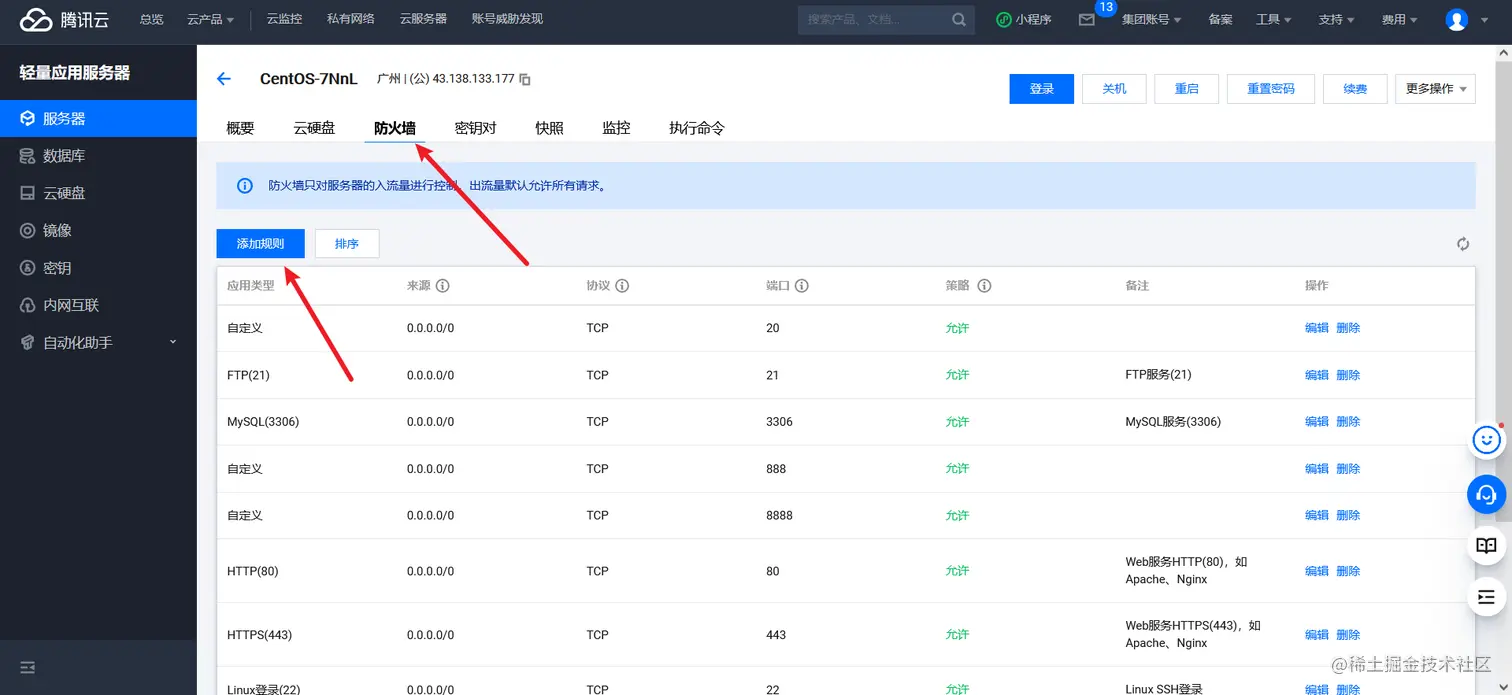The image size is (1512, 695).
Task: Delete the MySQL(3306) rule
Action: coord(1348,422)
